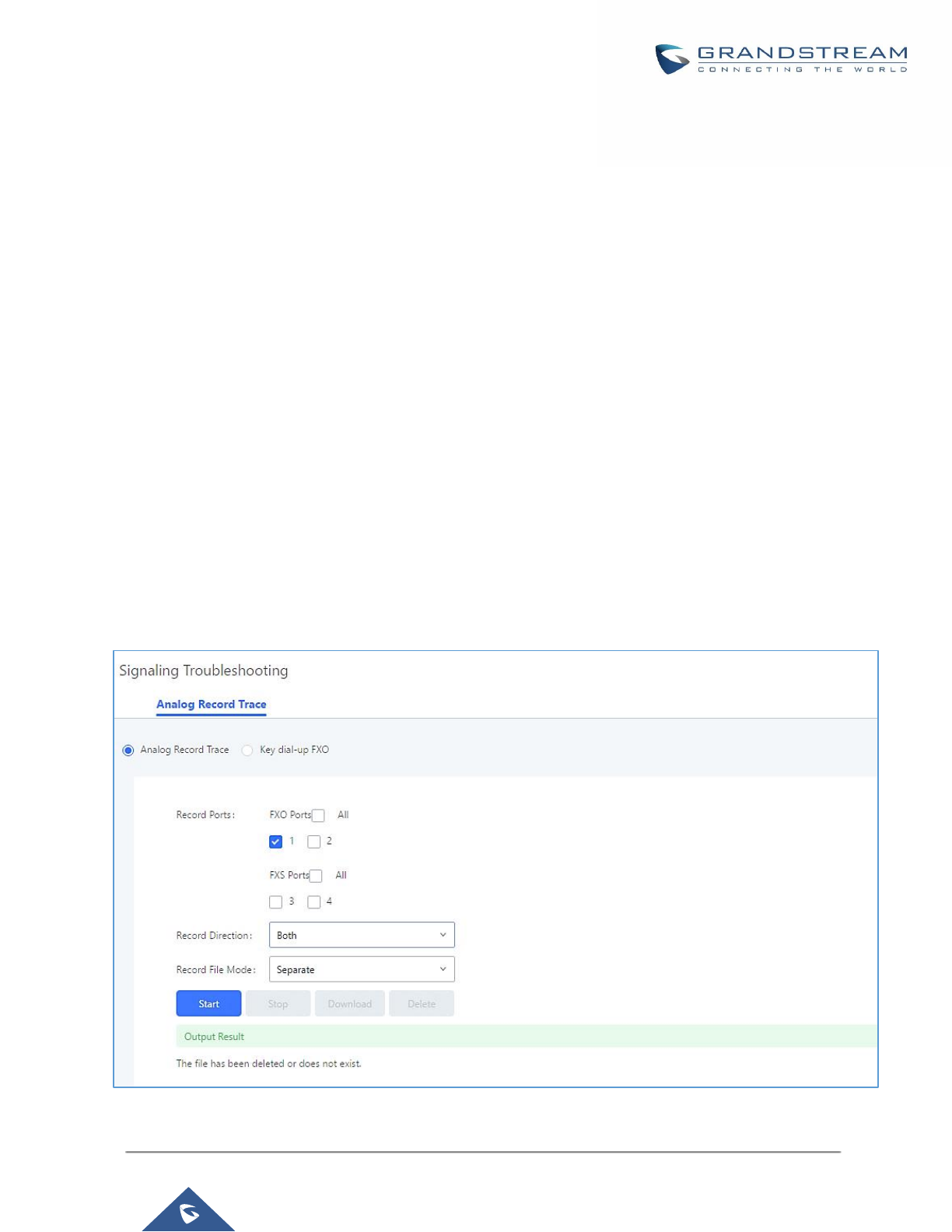Viewport: 952px width, 1232px height.
Task: Enable FXO port 2 checkbox
Action: click(314, 842)
